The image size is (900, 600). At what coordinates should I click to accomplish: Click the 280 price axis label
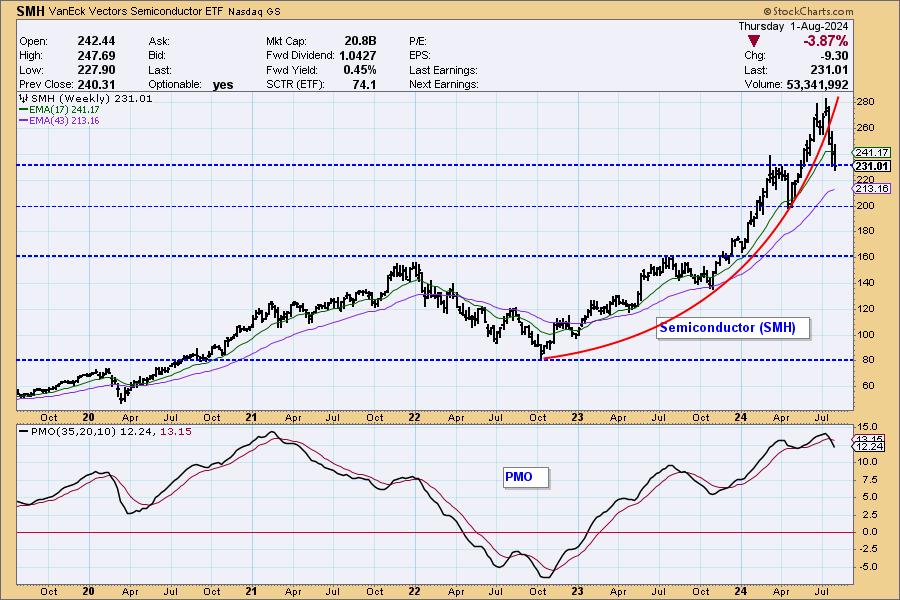[x=865, y=102]
